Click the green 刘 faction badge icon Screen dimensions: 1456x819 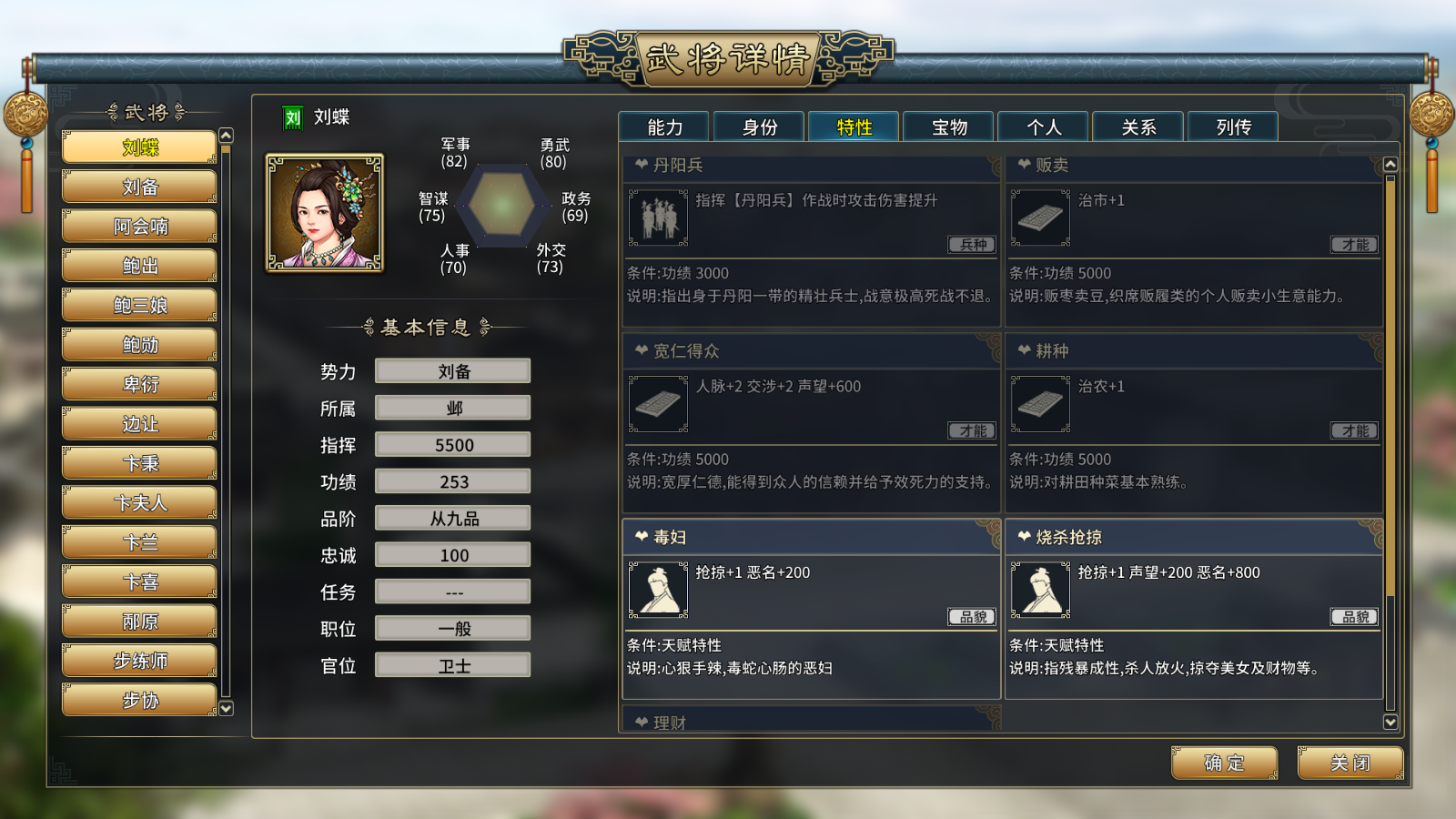tap(293, 117)
